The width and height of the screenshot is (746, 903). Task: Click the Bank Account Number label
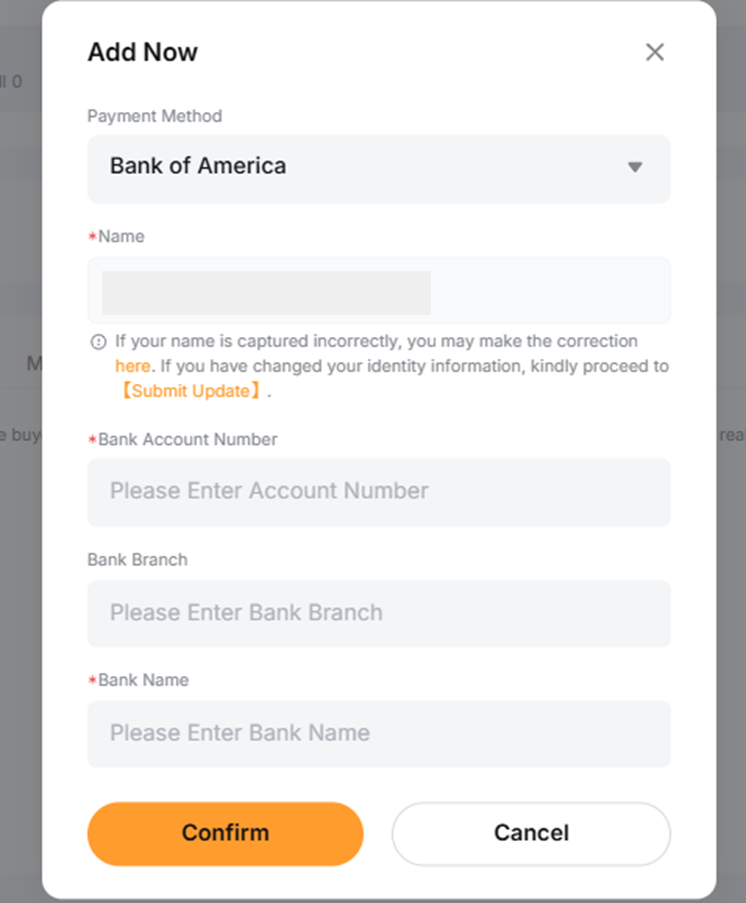point(188,439)
